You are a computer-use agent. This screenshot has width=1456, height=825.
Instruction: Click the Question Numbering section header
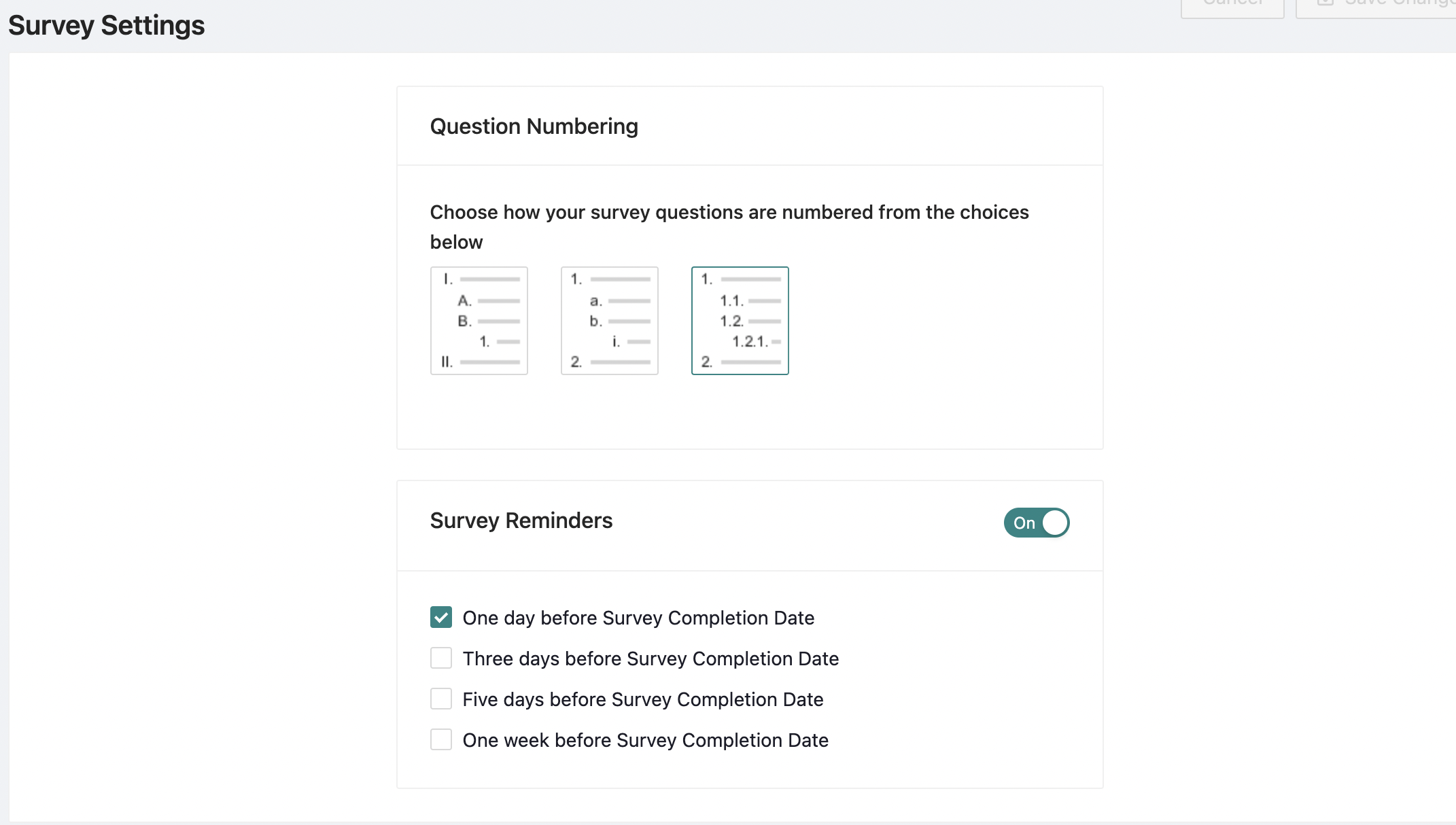[x=534, y=126]
